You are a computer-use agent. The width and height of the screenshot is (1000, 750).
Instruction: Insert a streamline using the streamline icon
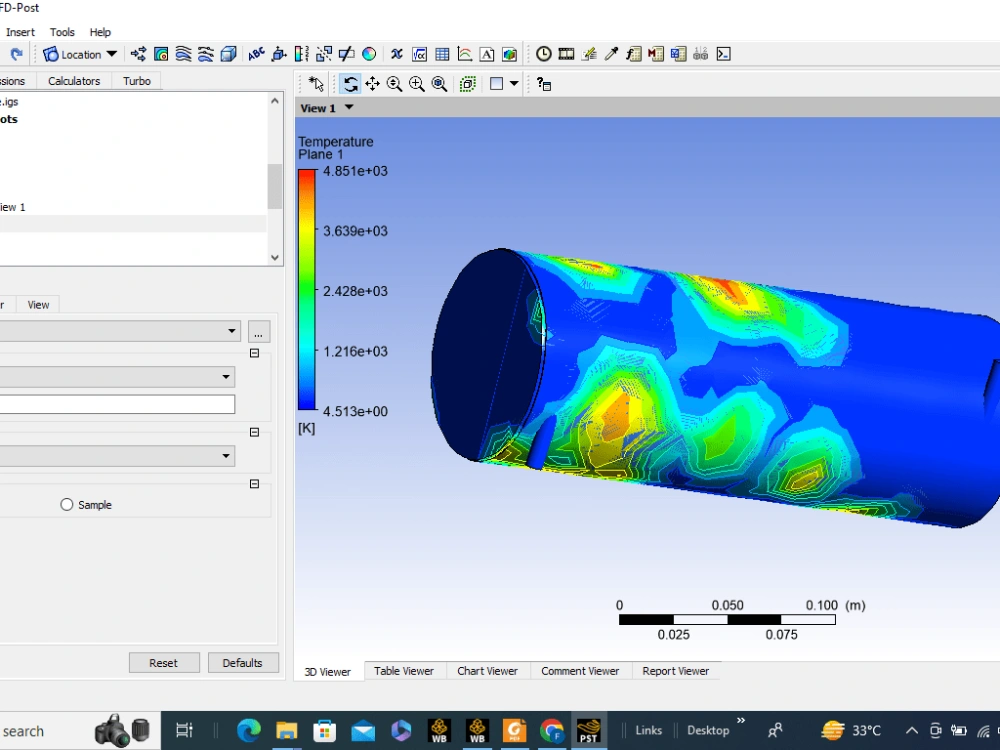(x=182, y=54)
